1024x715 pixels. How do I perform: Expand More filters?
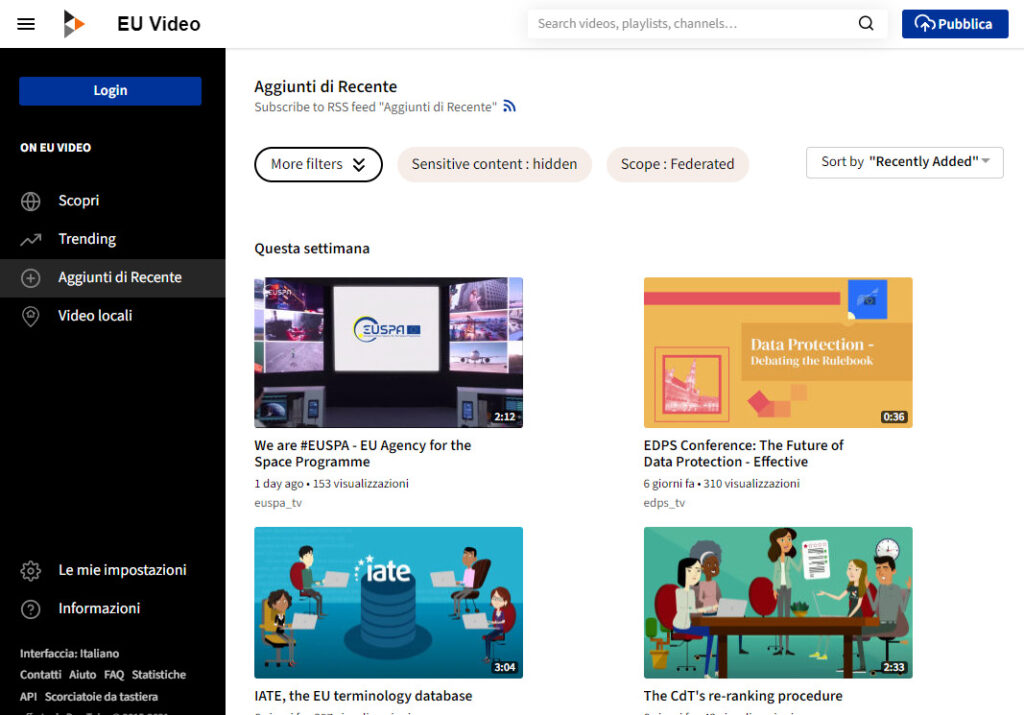(318, 164)
